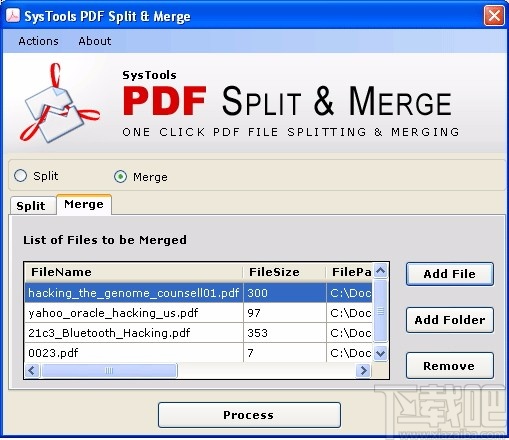
Task: Select the Merge radio button
Action: (x=120, y=176)
